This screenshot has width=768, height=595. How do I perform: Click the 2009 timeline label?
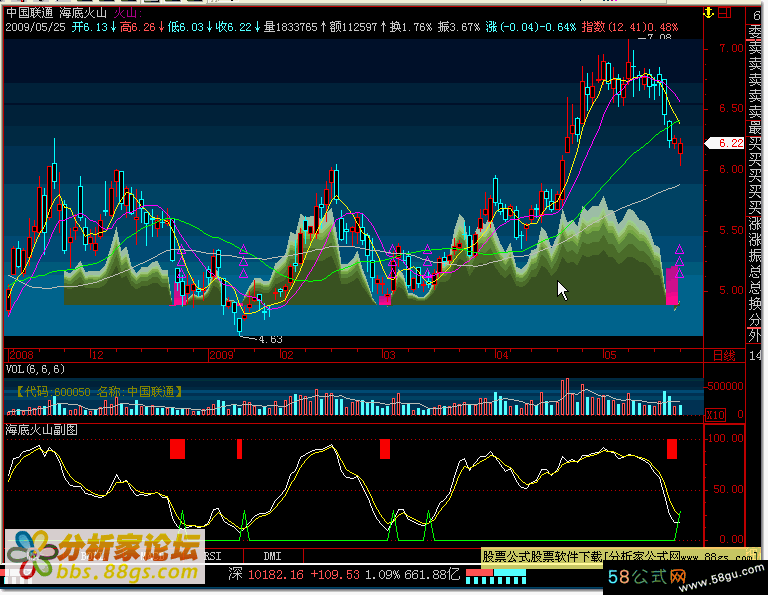tap(221, 355)
